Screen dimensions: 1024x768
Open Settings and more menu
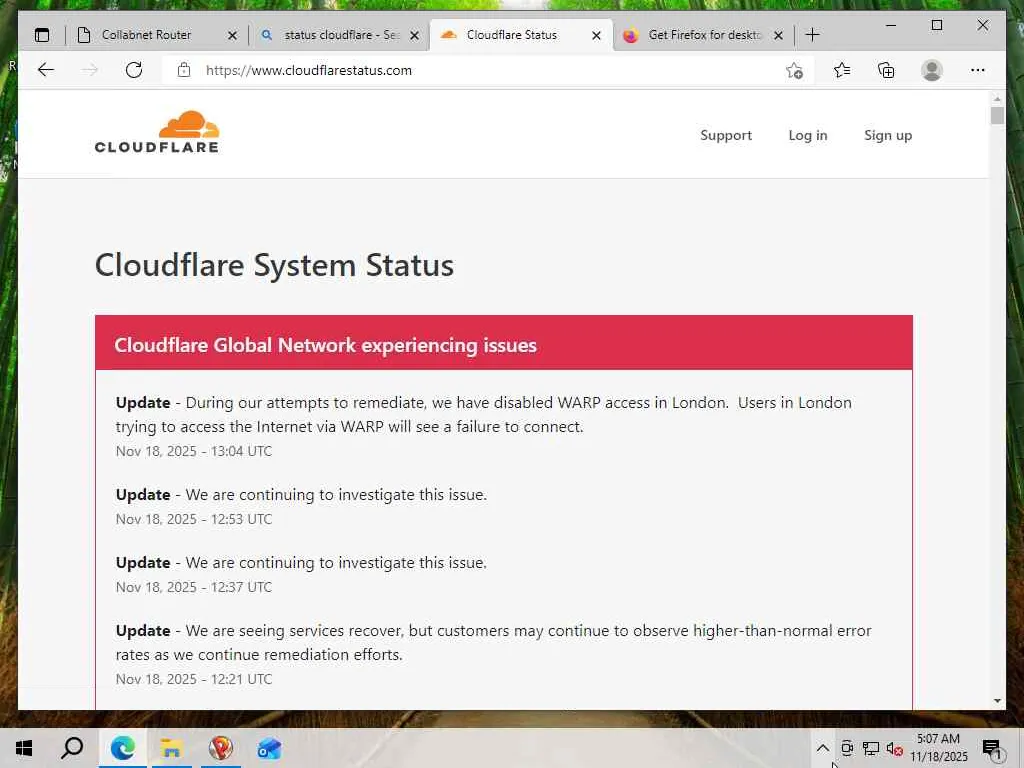(x=978, y=70)
